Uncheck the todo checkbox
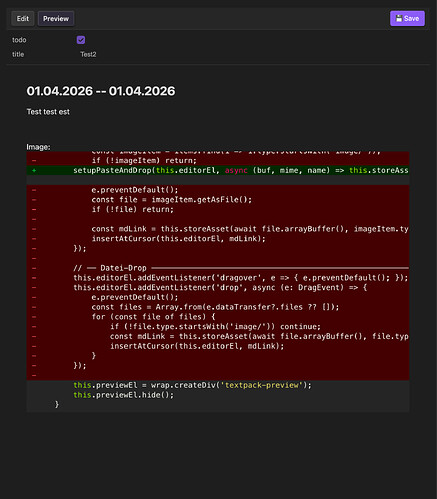The image size is (437, 499). click(81, 40)
